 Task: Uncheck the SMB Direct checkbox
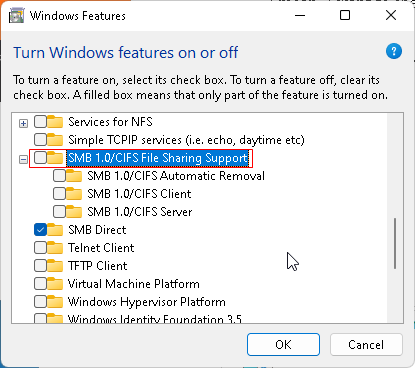pyautogui.click(x=40, y=230)
